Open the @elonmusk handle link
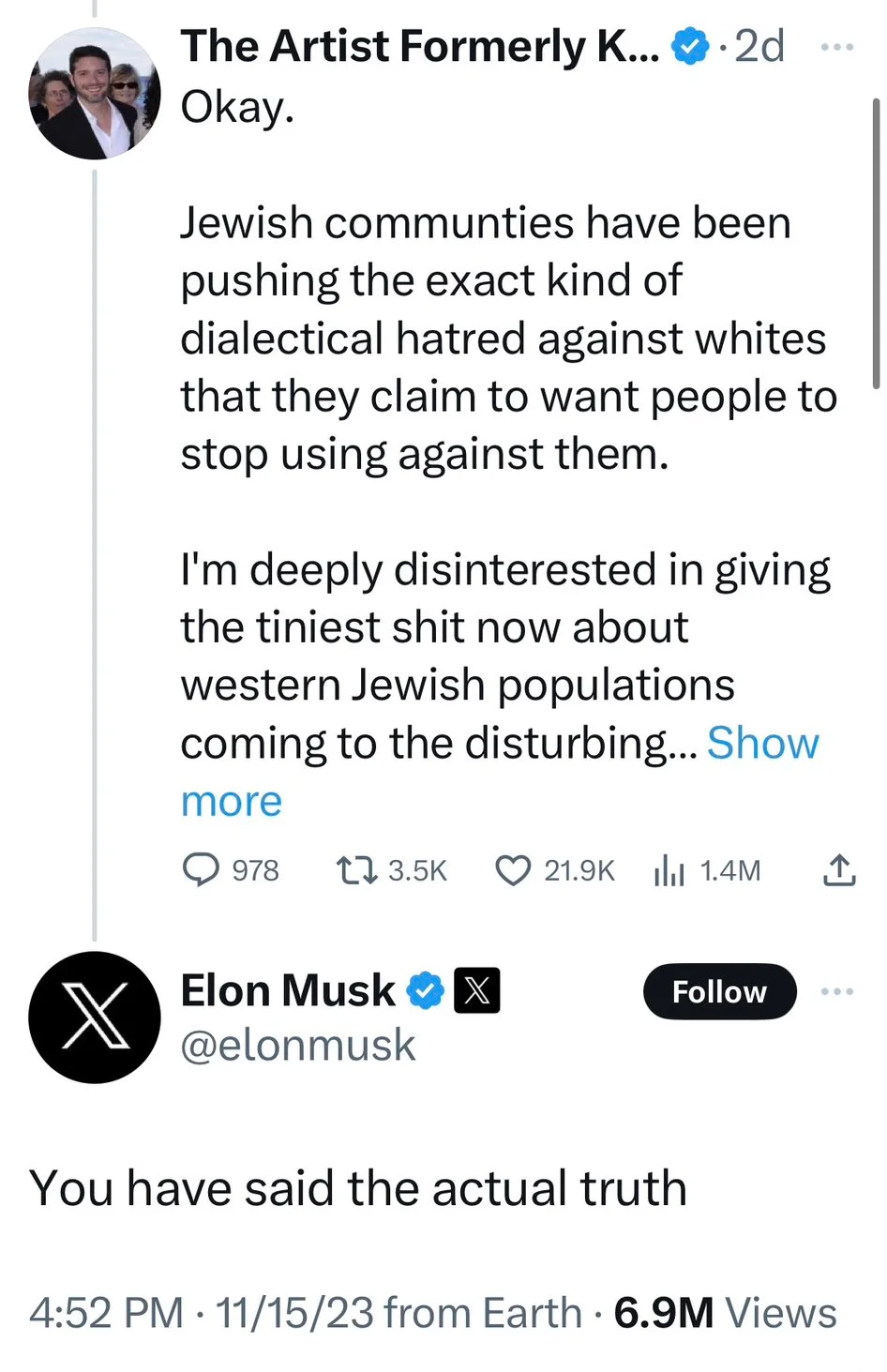The height and width of the screenshot is (1372, 887). pyautogui.click(x=297, y=1045)
